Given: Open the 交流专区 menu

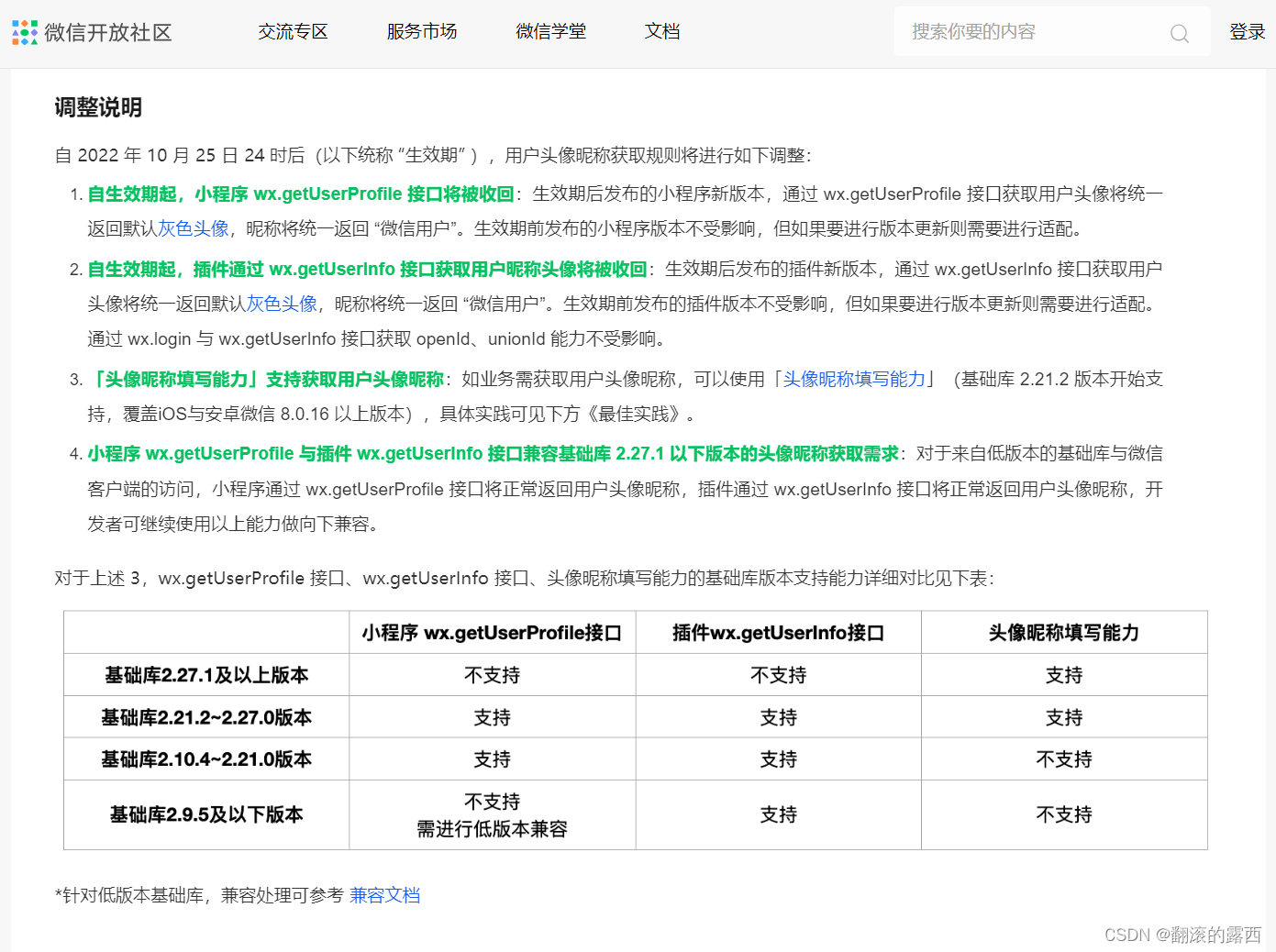Looking at the screenshot, I should 293,31.
